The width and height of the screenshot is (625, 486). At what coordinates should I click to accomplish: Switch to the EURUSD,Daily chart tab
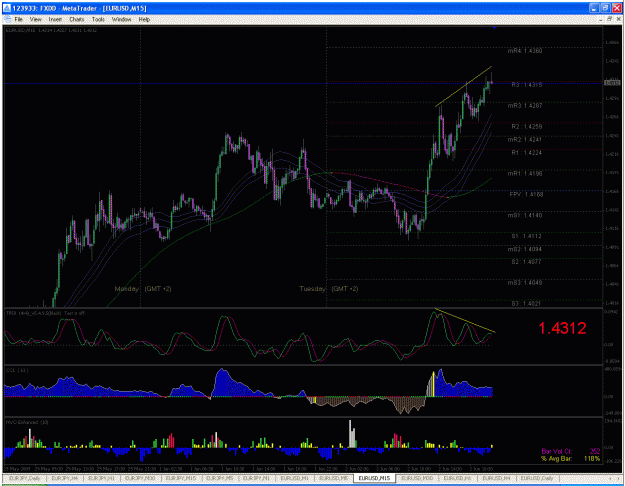(x=537, y=478)
